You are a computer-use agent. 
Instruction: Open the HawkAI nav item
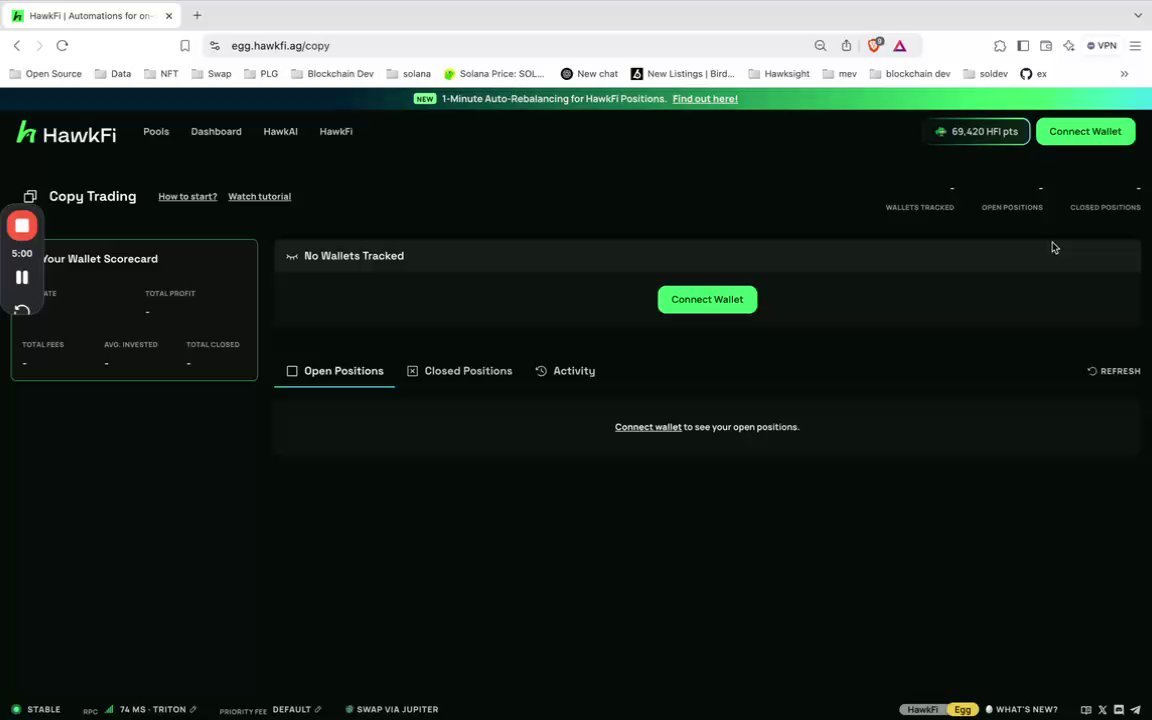281,132
